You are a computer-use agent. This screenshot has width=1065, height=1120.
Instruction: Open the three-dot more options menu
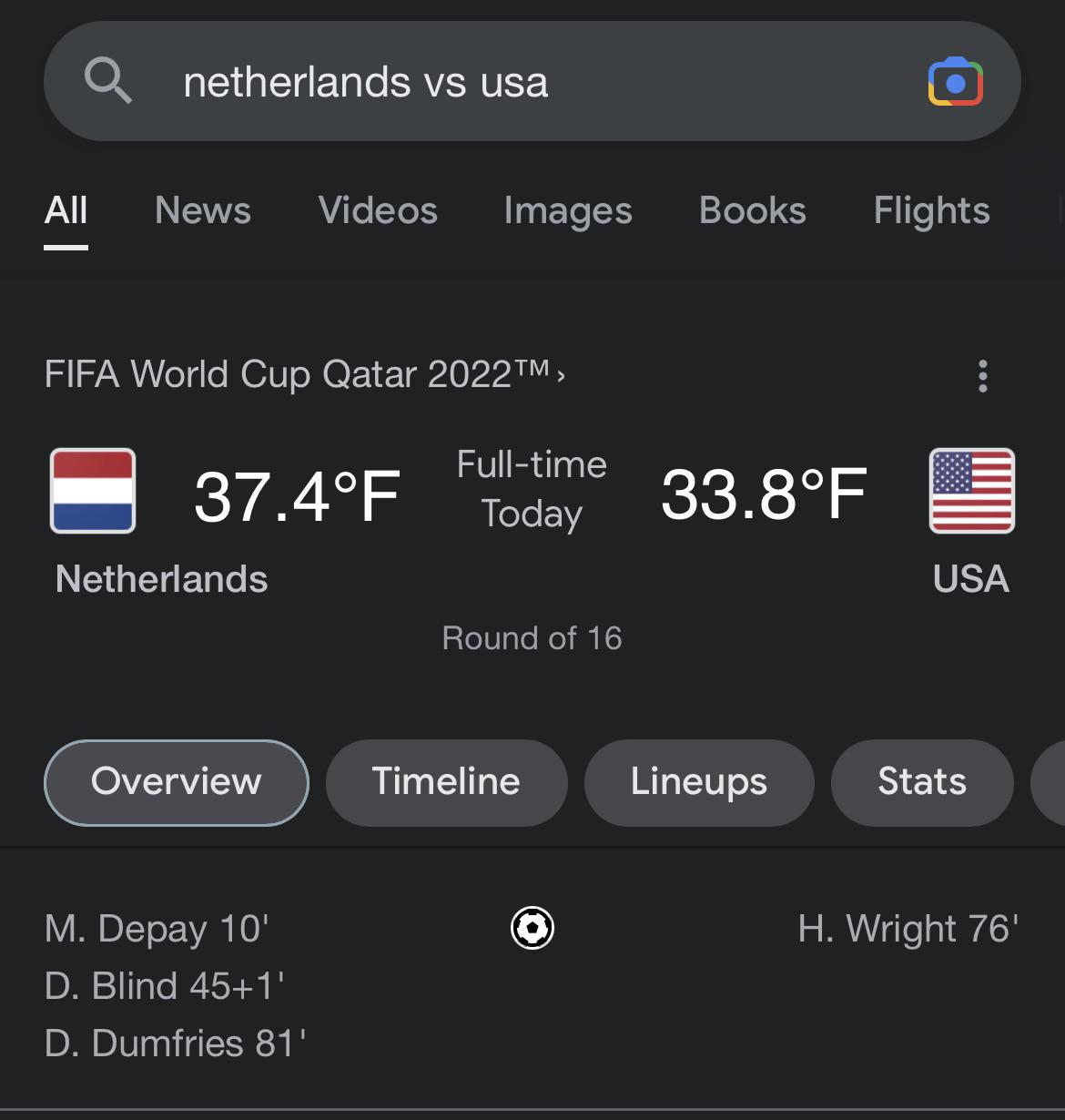982,375
